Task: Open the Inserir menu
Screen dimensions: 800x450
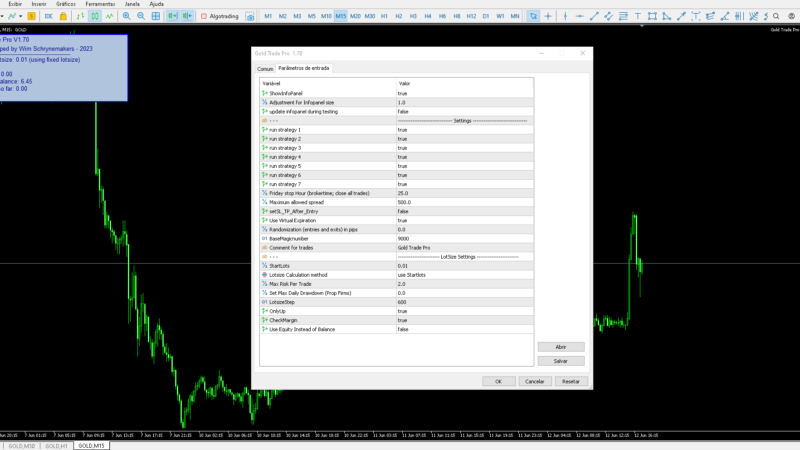Action: [x=39, y=4]
